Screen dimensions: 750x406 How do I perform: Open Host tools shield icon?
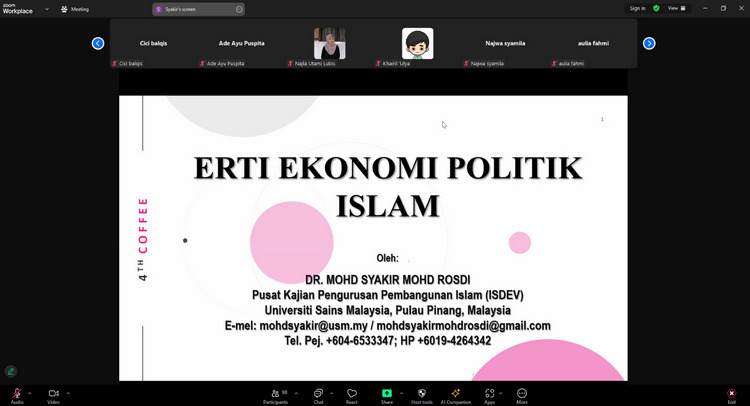pos(421,393)
